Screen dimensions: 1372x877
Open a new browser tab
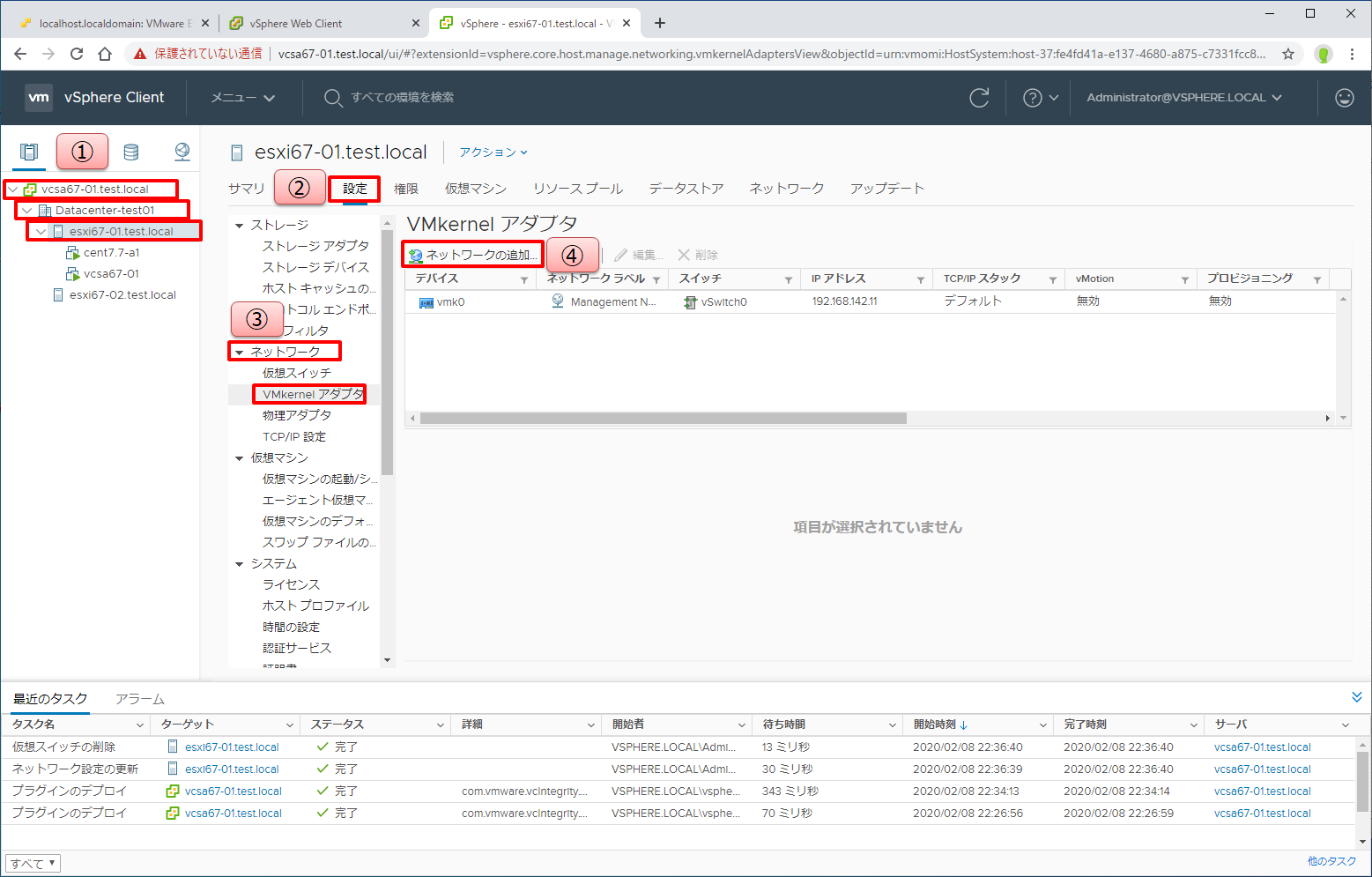point(660,23)
